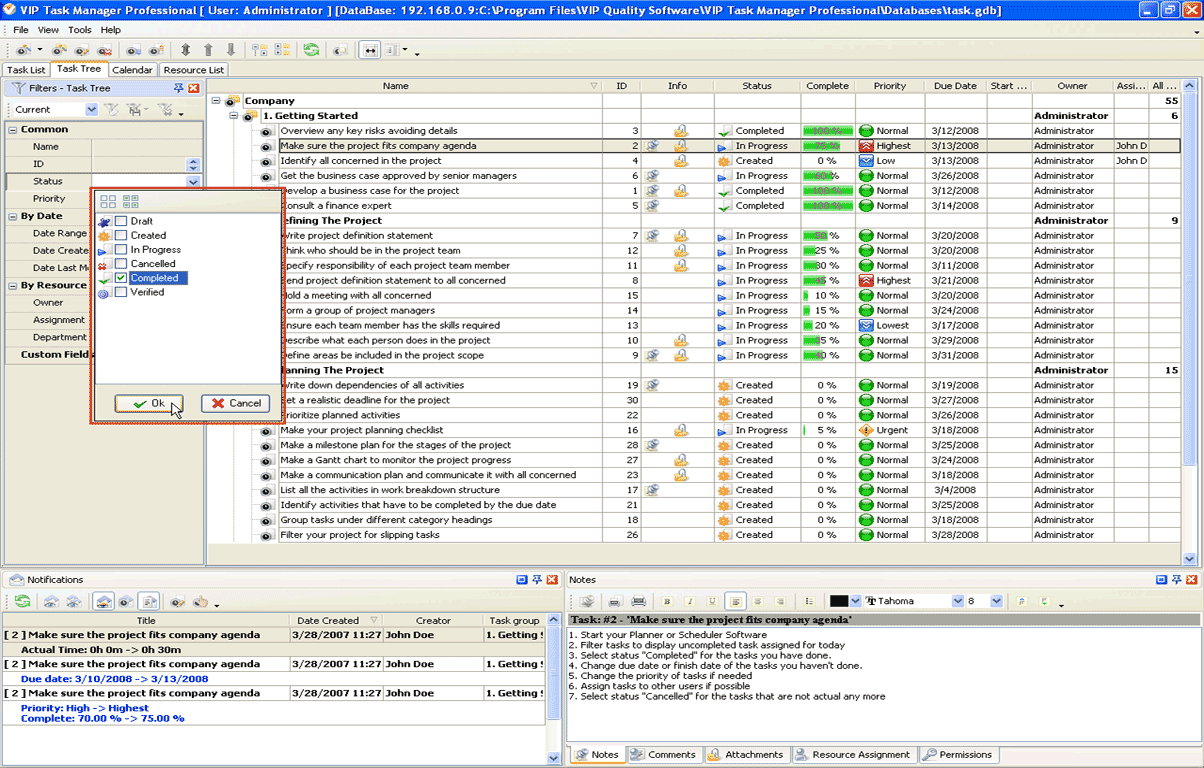Viewport: 1204px width, 768px height.
Task: Uncheck the Completed status checkbox
Action: coord(121,278)
